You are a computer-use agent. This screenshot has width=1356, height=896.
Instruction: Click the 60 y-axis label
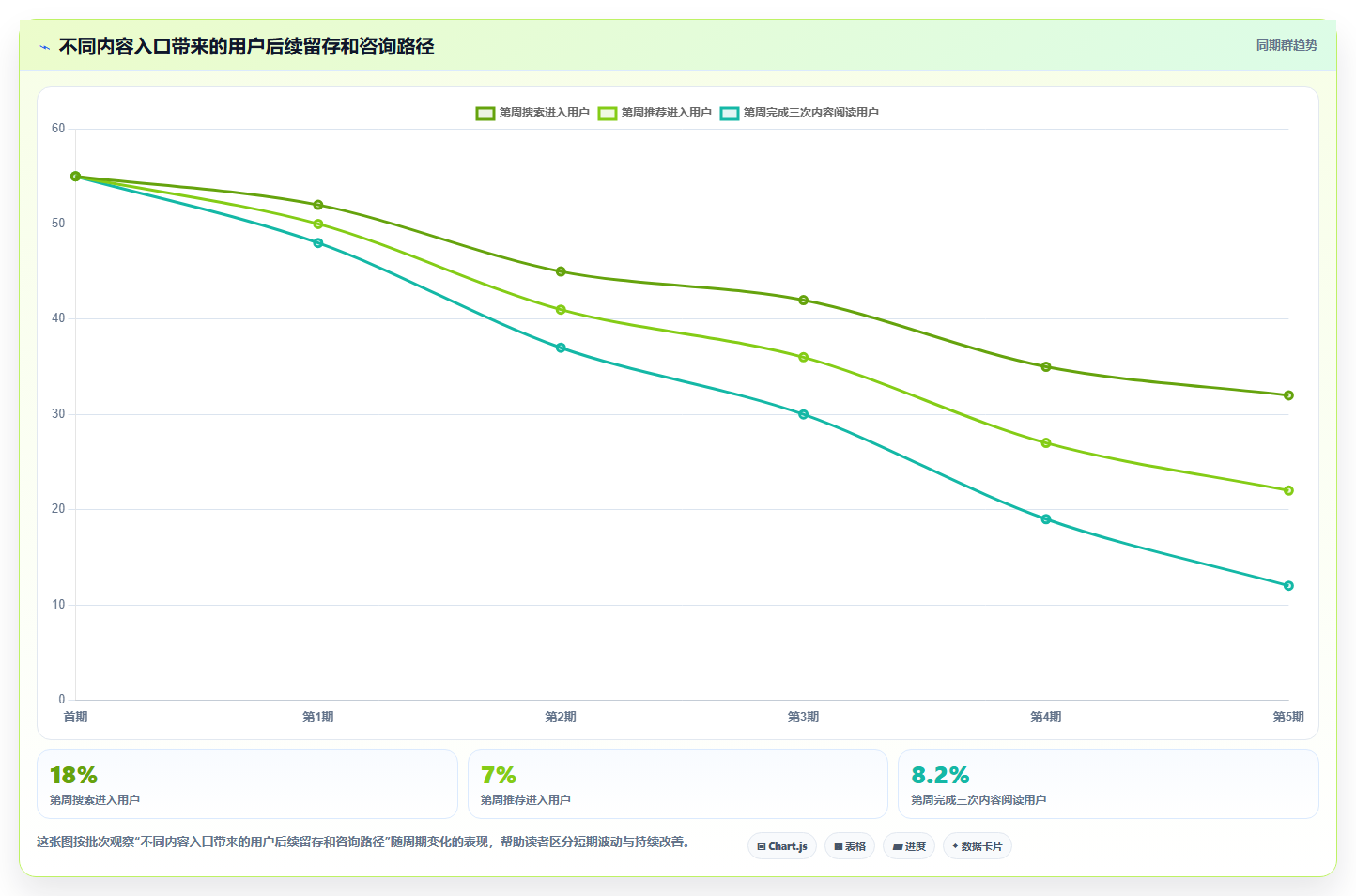[58, 129]
